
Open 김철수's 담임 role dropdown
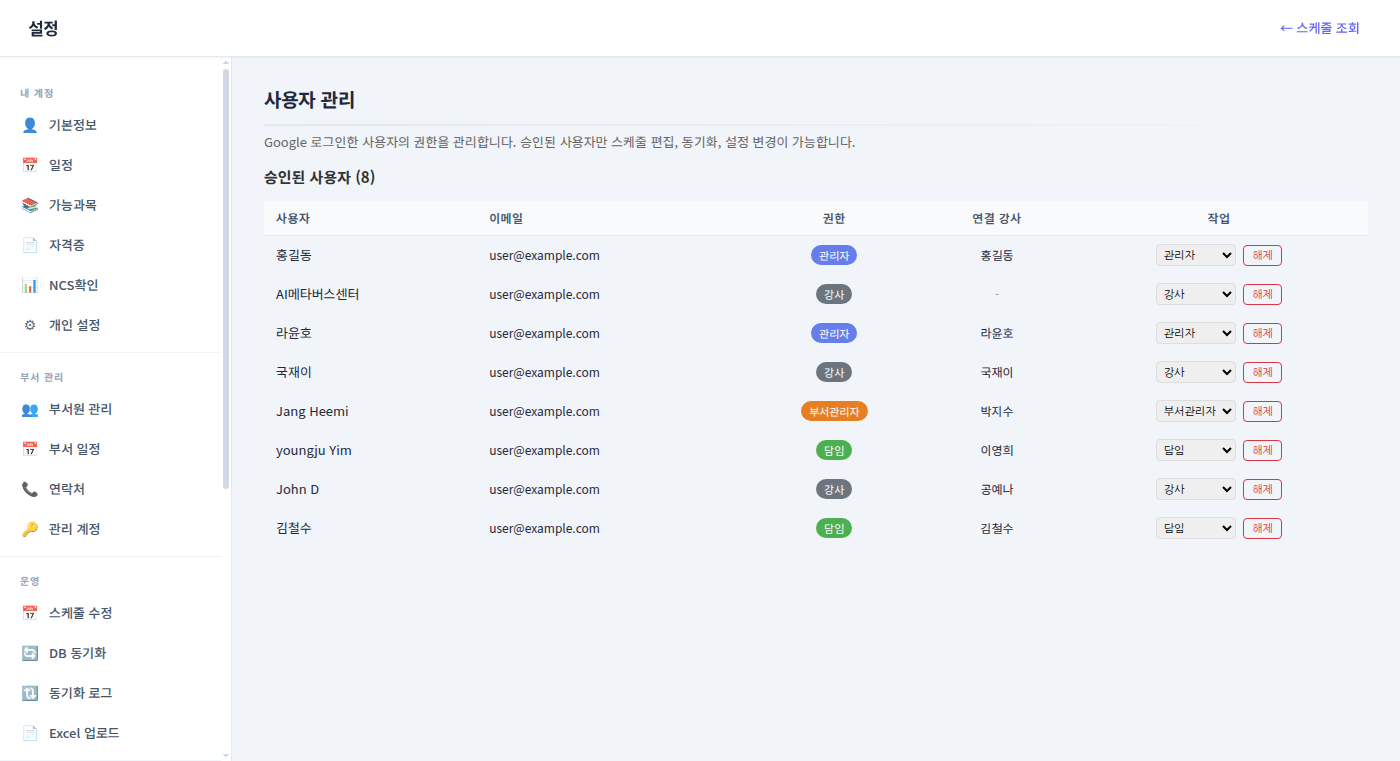[1195, 528]
